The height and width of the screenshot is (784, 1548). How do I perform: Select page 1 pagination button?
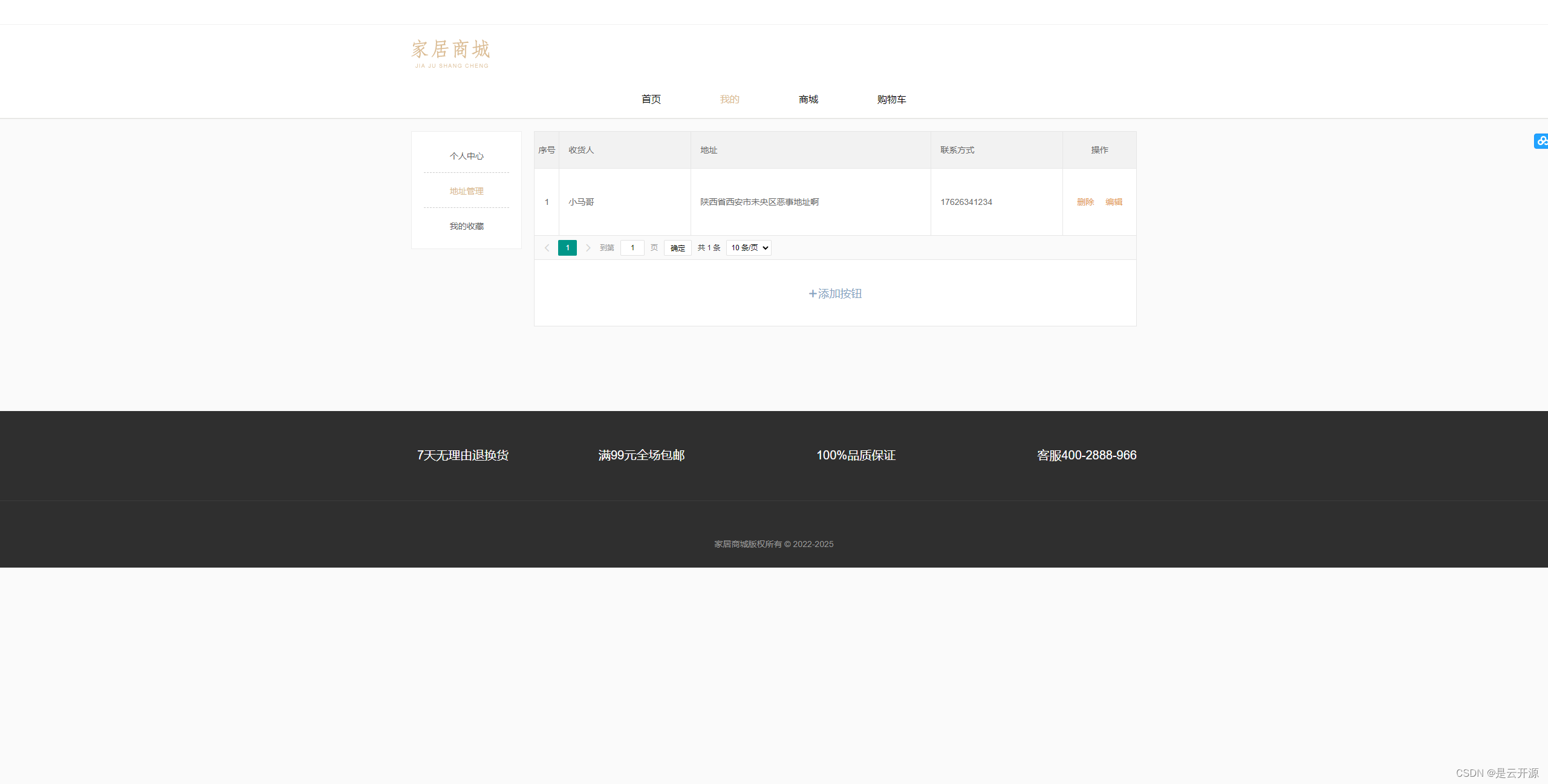567,248
